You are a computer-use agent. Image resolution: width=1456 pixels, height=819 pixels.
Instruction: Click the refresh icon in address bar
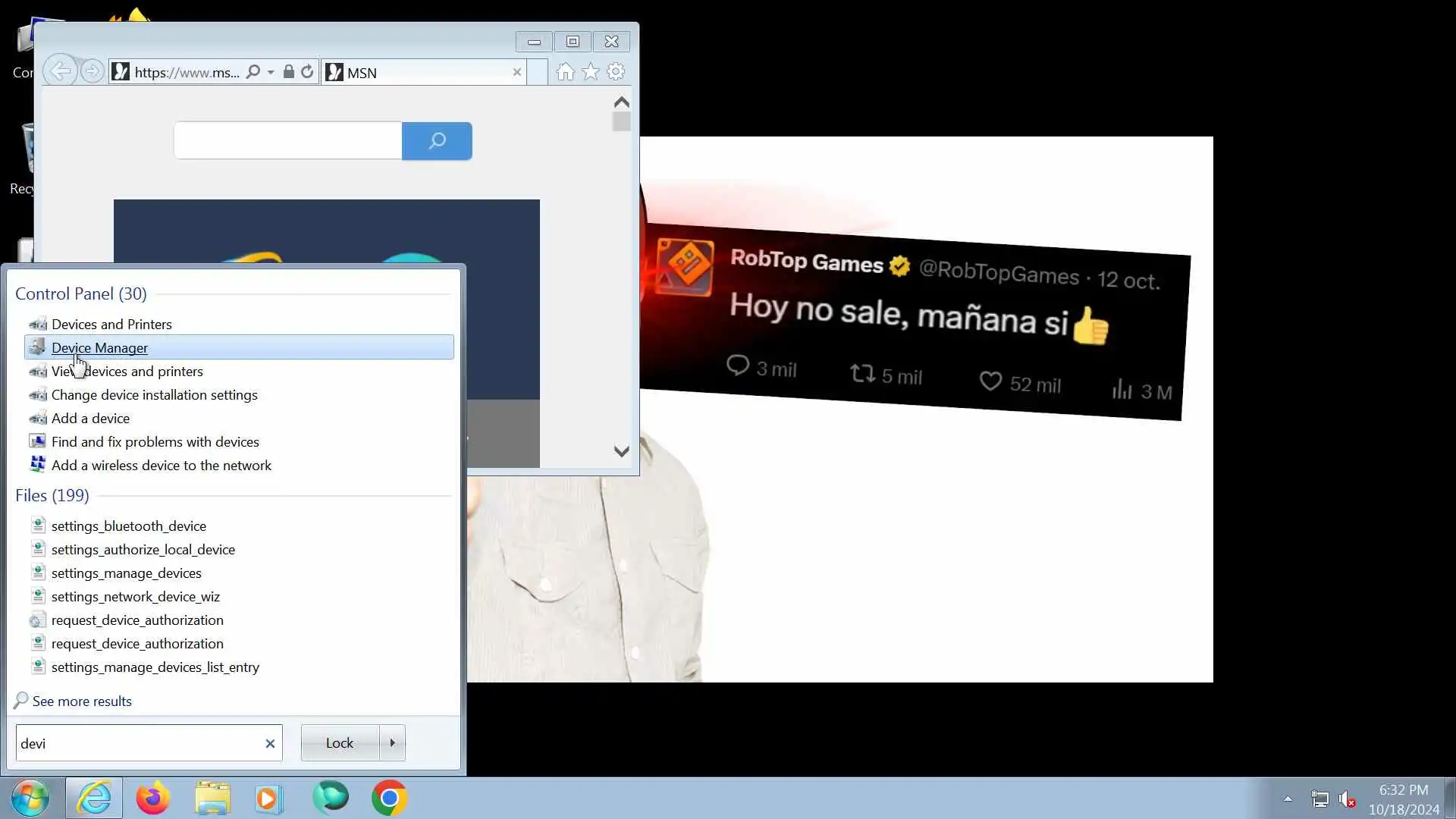[x=307, y=72]
